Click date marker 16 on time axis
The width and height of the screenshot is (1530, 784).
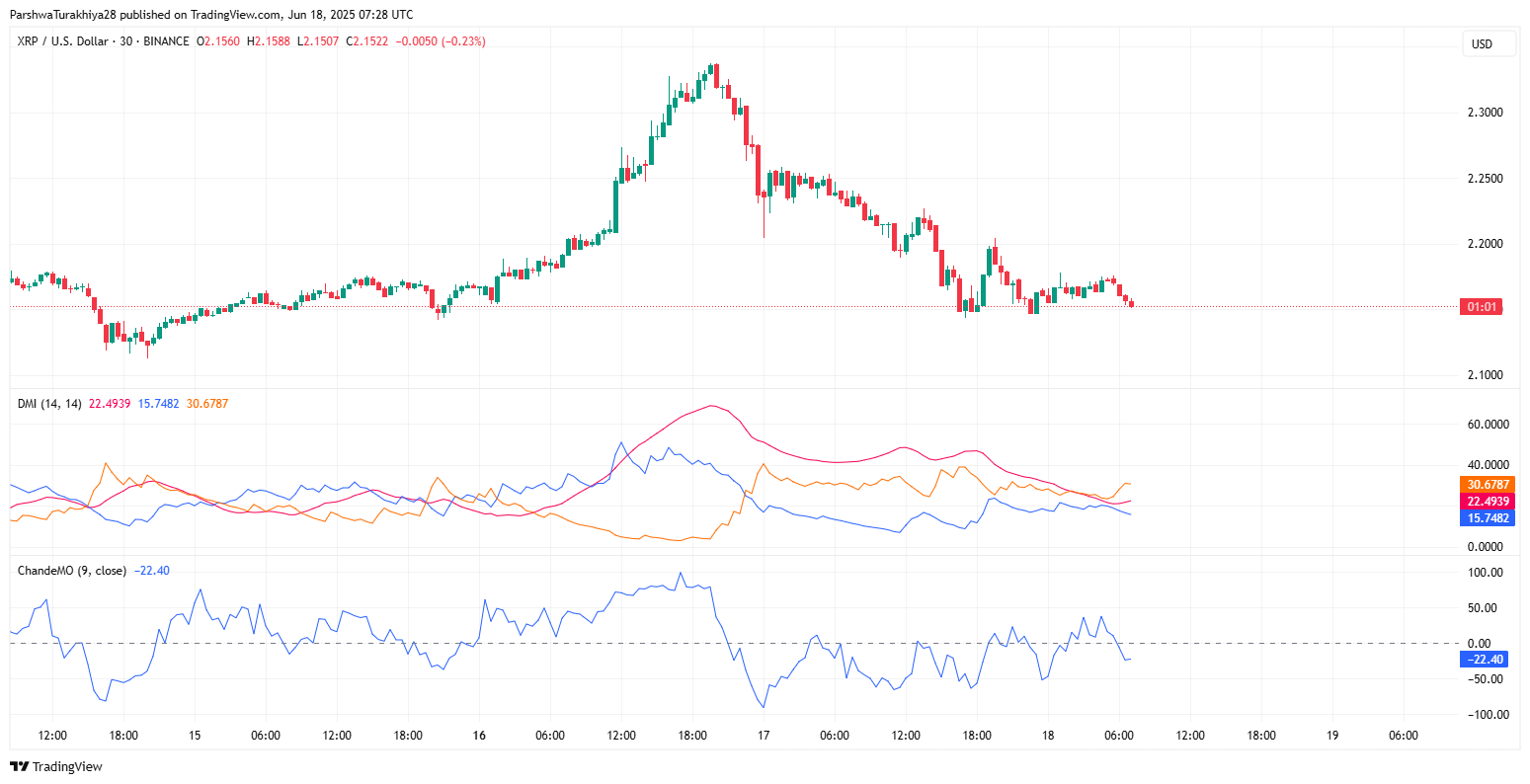click(x=478, y=736)
